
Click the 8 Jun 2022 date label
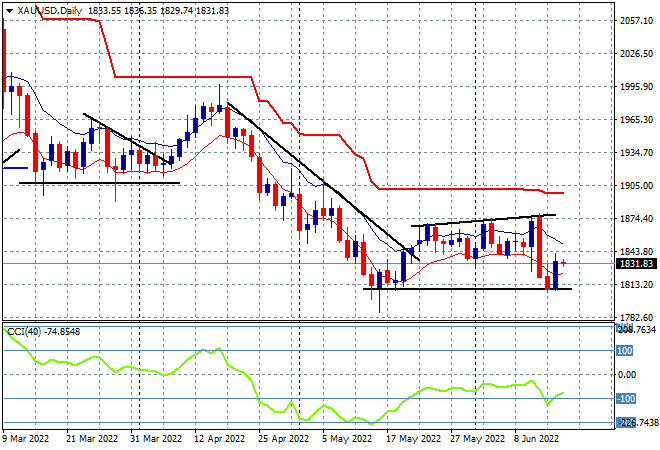coord(536,439)
